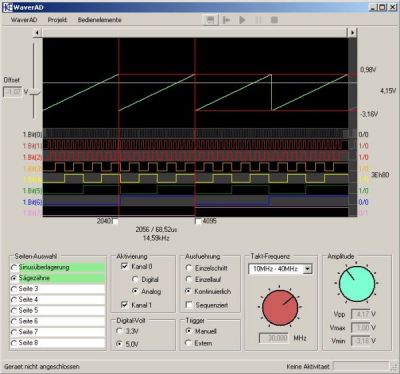Toggle the Kanal 0 checkbox

click(x=125, y=266)
